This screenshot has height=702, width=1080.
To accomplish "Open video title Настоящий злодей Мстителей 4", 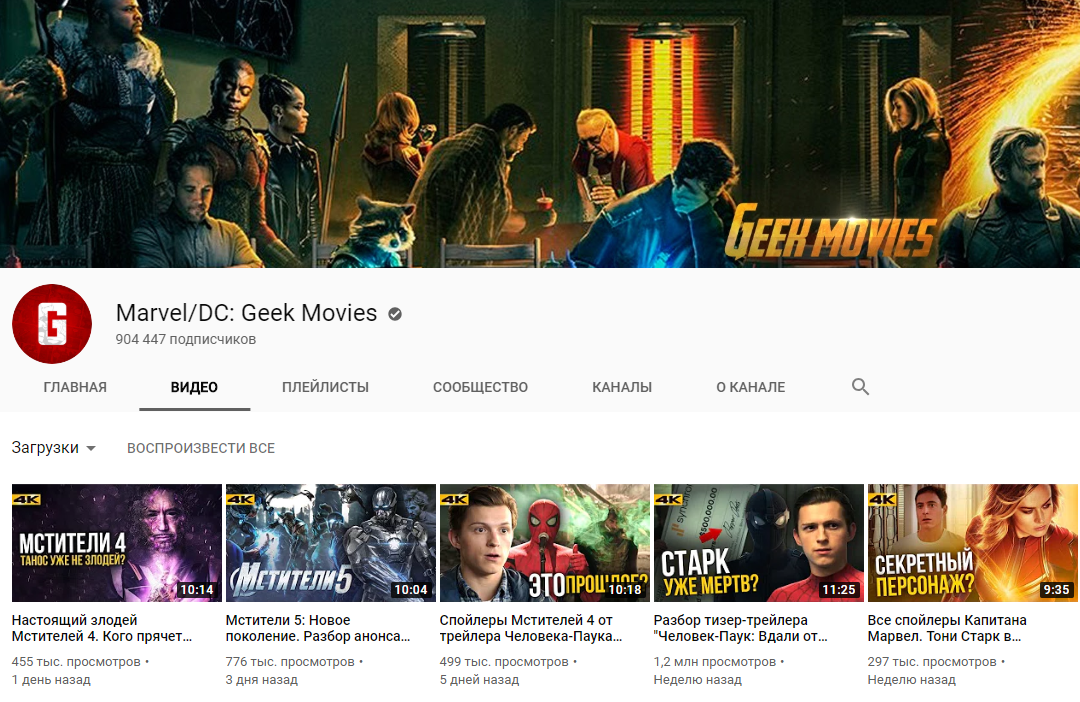I will point(102,628).
